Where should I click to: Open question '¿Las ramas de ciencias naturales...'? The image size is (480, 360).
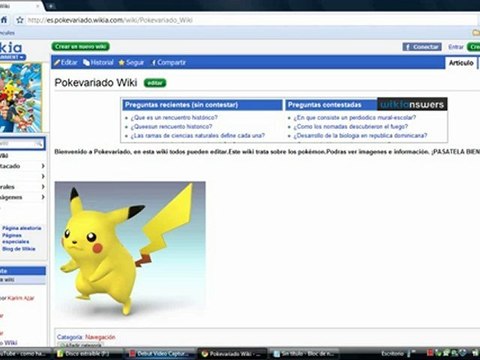point(198,135)
